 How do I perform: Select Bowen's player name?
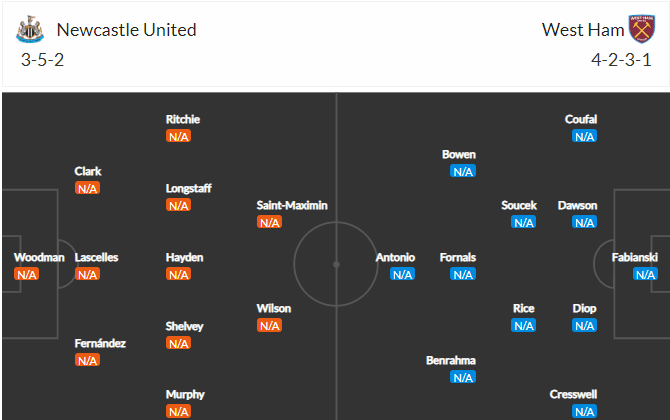point(459,154)
